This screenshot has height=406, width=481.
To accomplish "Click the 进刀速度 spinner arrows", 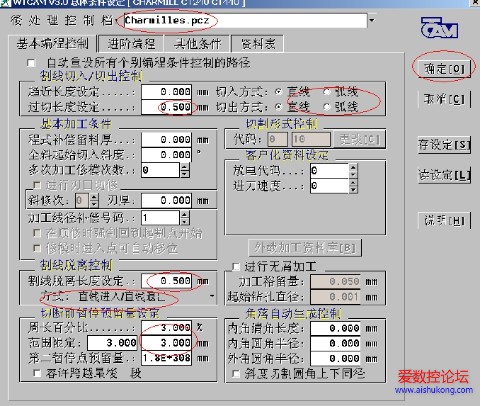I will pyautogui.click(x=353, y=186).
